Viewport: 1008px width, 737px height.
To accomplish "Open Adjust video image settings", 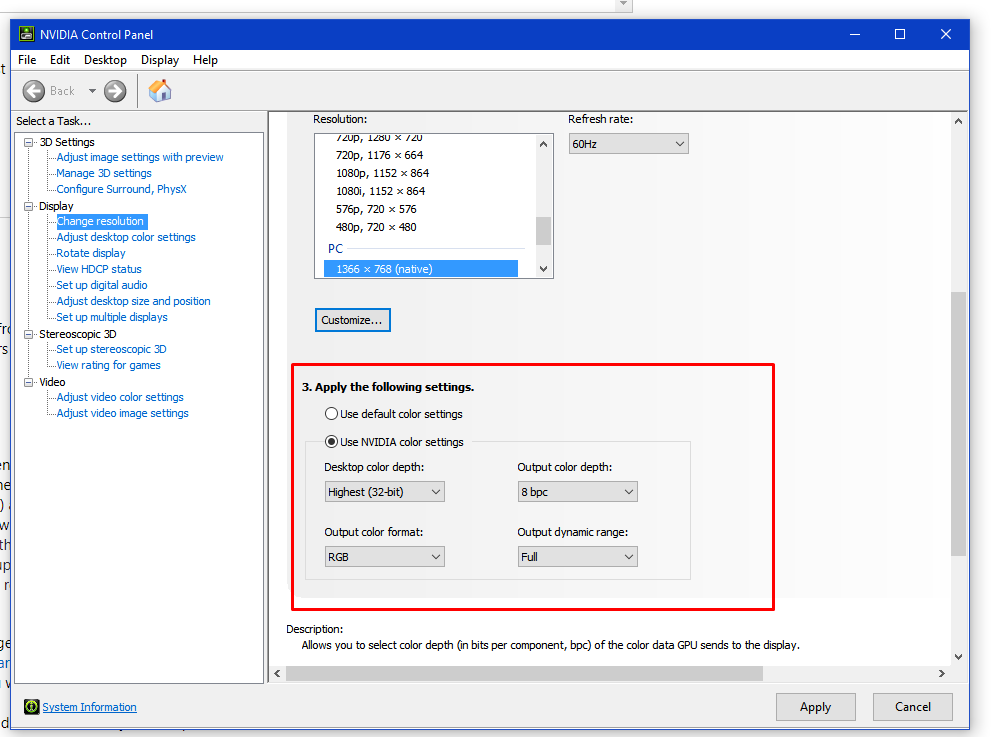I will coord(122,414).
